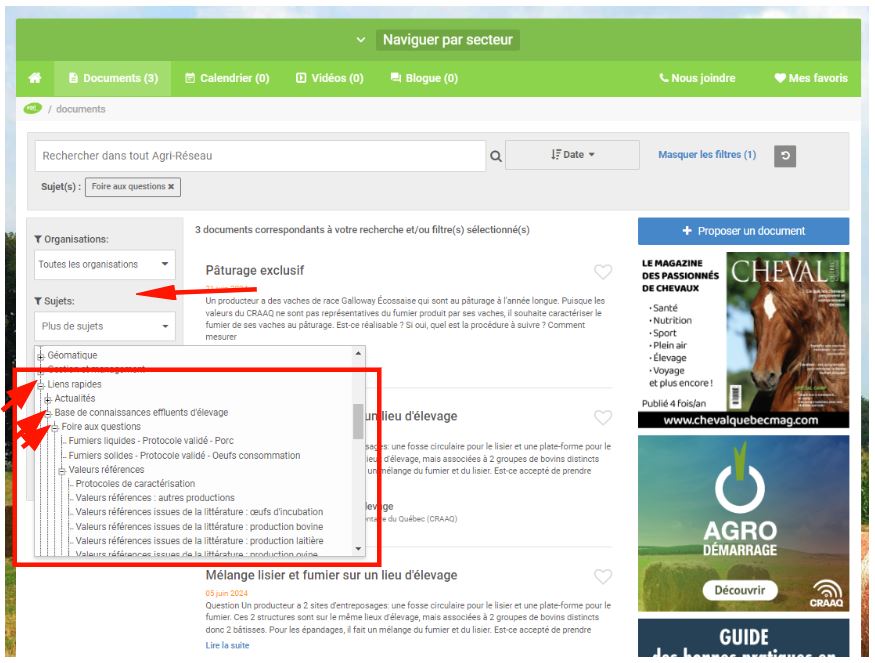
Task: Click heart icon on second document result
Action: point(603,417)
